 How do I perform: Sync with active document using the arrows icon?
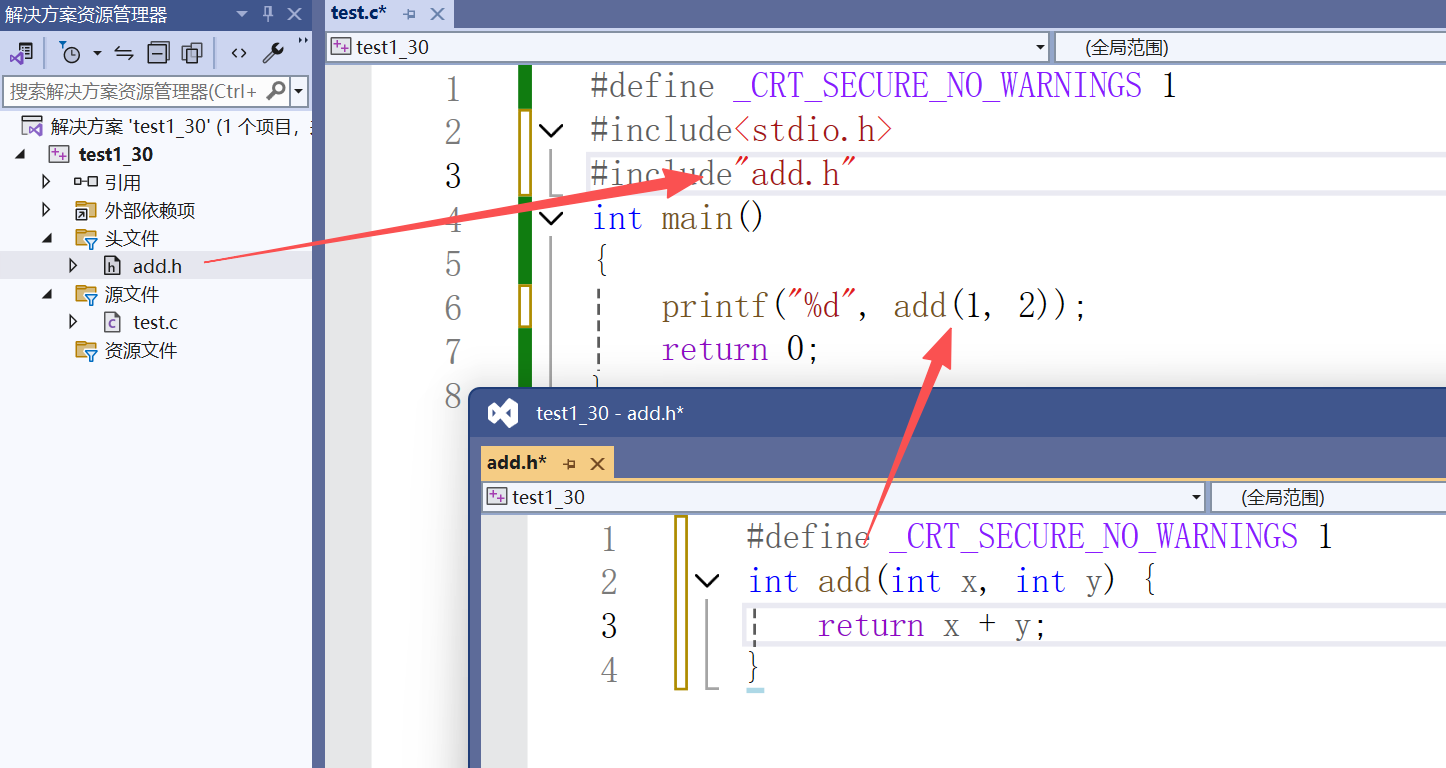click(x=124, y=53)
